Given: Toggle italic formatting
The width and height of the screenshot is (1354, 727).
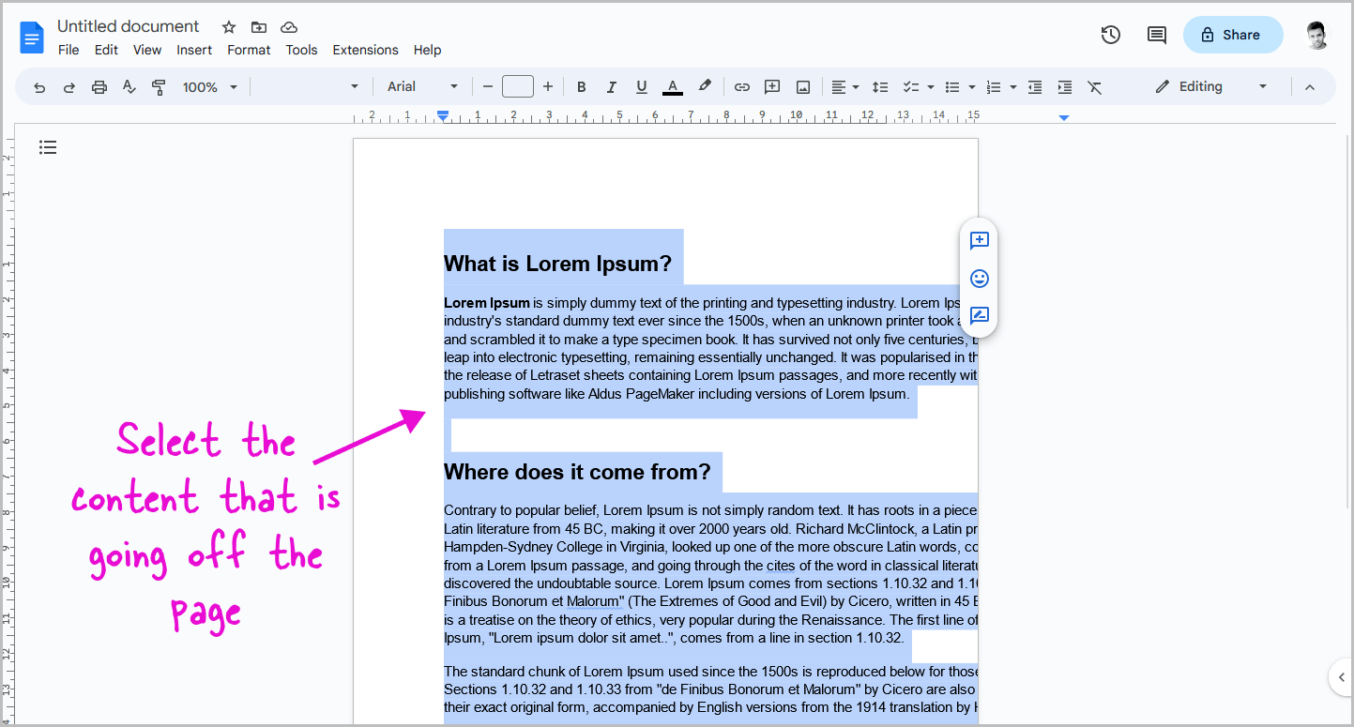Looking at the screenshot, I should coord(611,87).
